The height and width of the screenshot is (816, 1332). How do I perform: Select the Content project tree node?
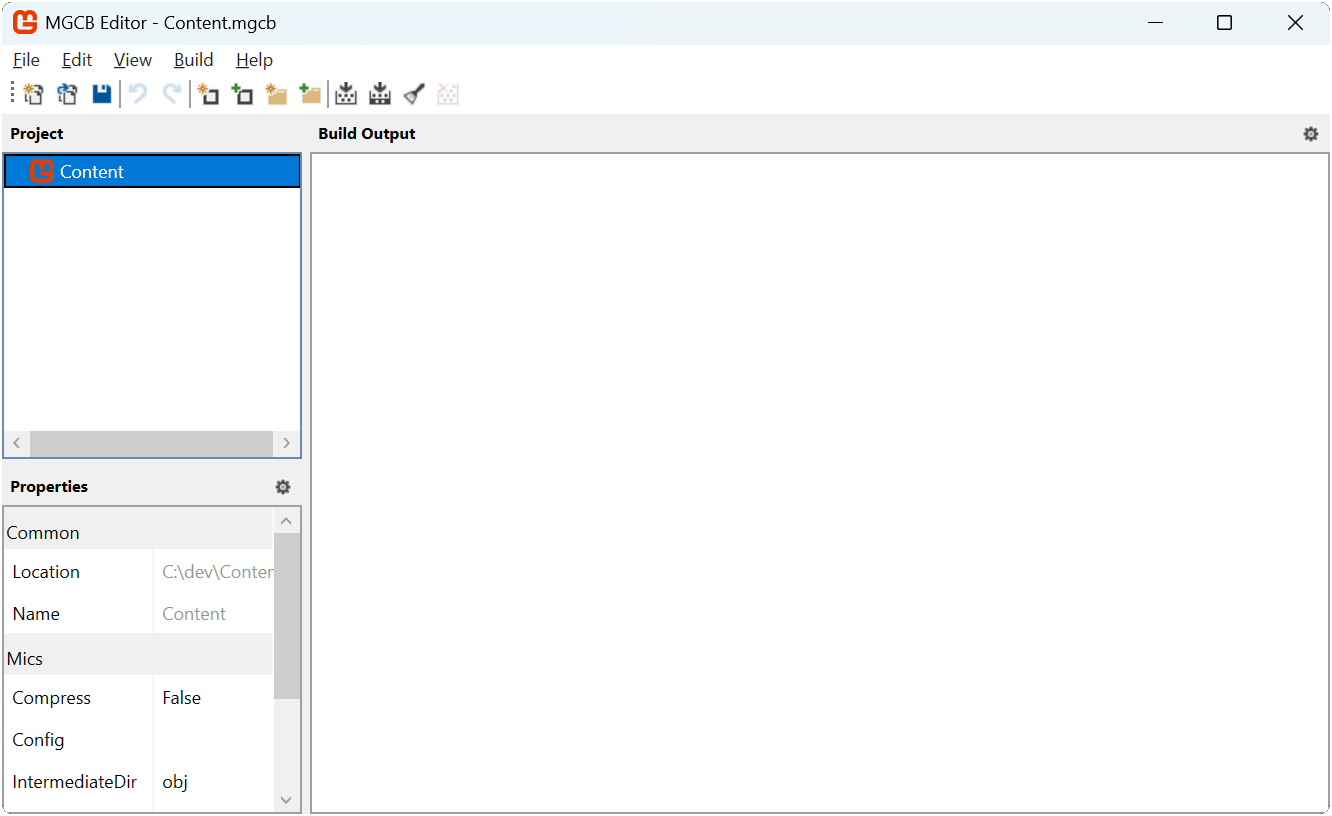tap(152, 171)
